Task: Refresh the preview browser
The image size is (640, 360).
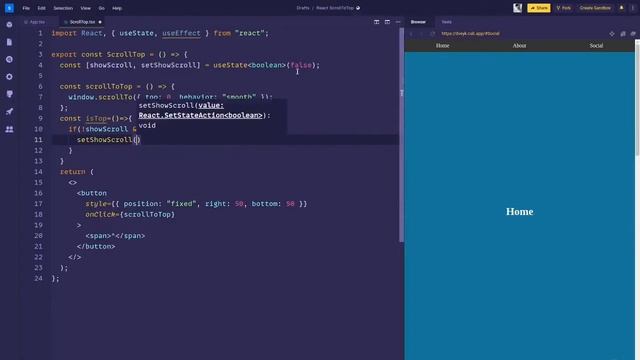Action: 432,33
